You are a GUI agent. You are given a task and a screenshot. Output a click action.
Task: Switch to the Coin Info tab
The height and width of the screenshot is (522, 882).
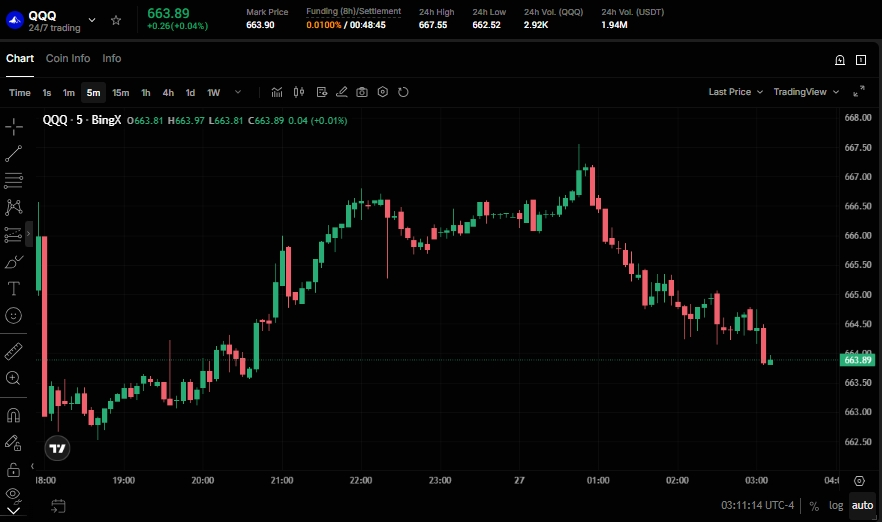pos(68,59)
